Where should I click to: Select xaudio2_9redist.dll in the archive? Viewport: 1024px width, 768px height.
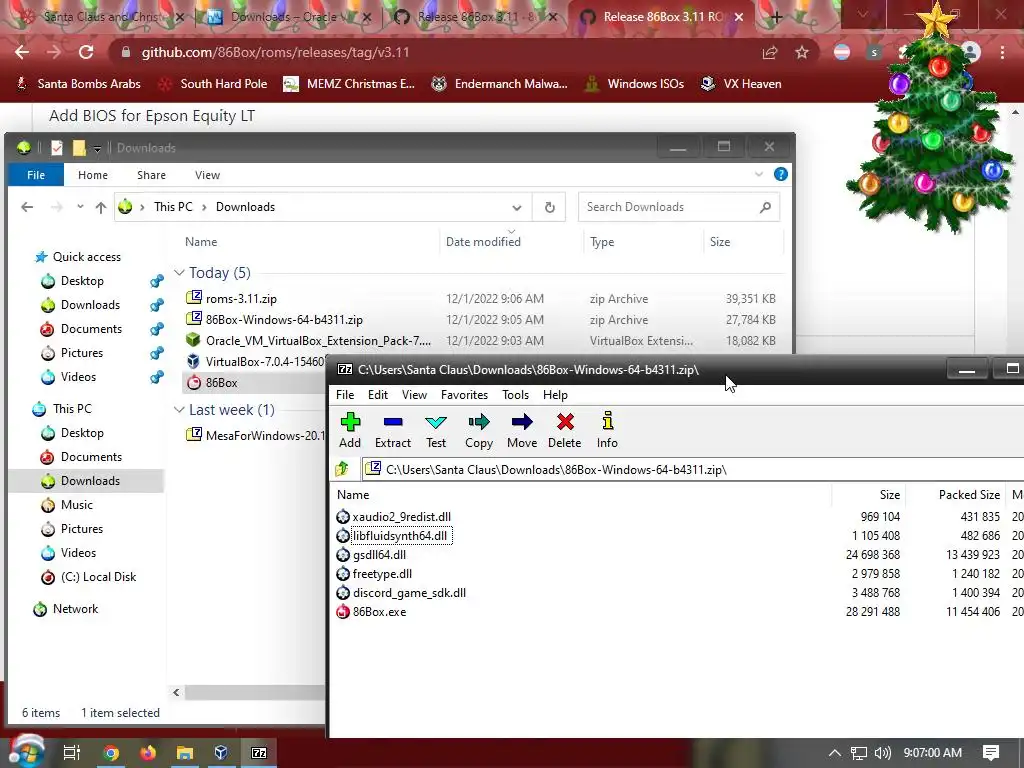(x=394, y=517)
